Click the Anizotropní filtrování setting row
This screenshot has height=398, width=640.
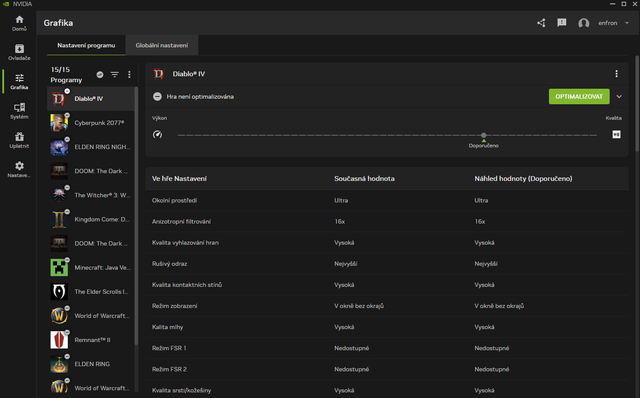coord(387,222)
